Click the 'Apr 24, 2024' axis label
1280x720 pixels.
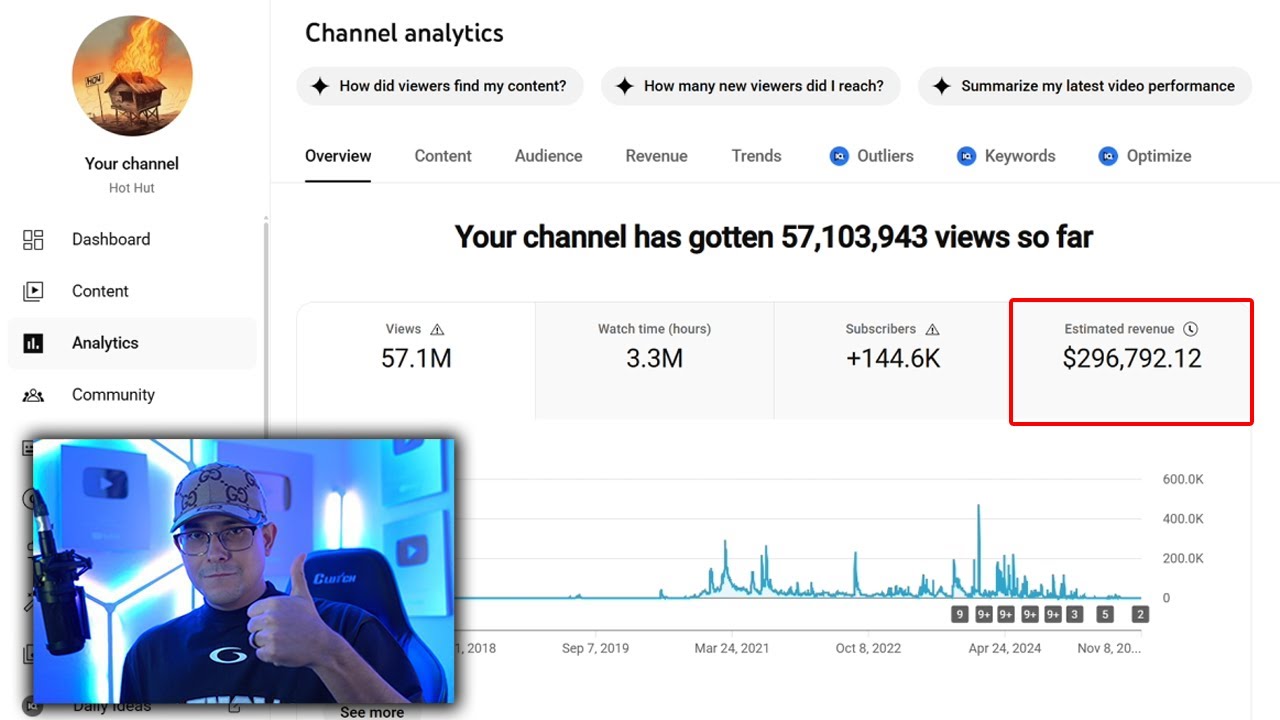pos(1005,648)
